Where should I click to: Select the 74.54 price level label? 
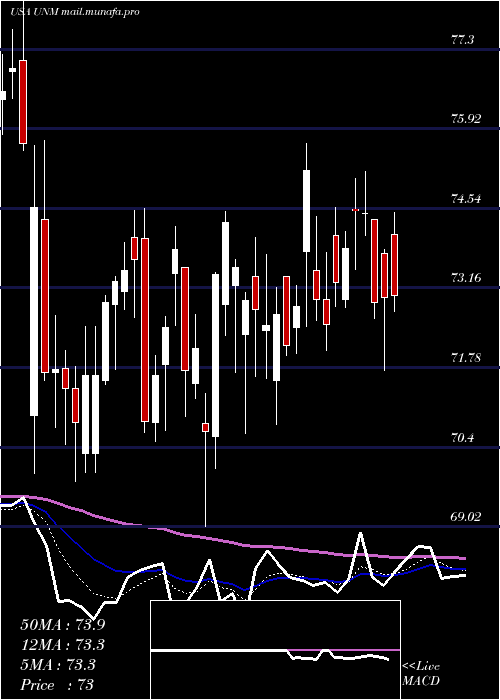pyautogui.click(x=466, y=199)
